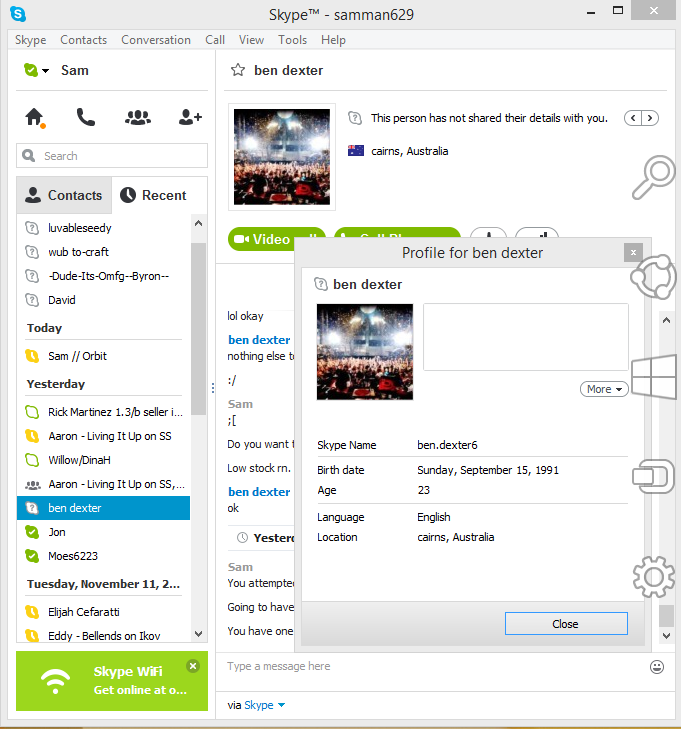Image resolution: width=681 pixels, height=729 pixels.
Task: Click Skype Name value ben.dexter6
Action: click(x=447, y=445)
